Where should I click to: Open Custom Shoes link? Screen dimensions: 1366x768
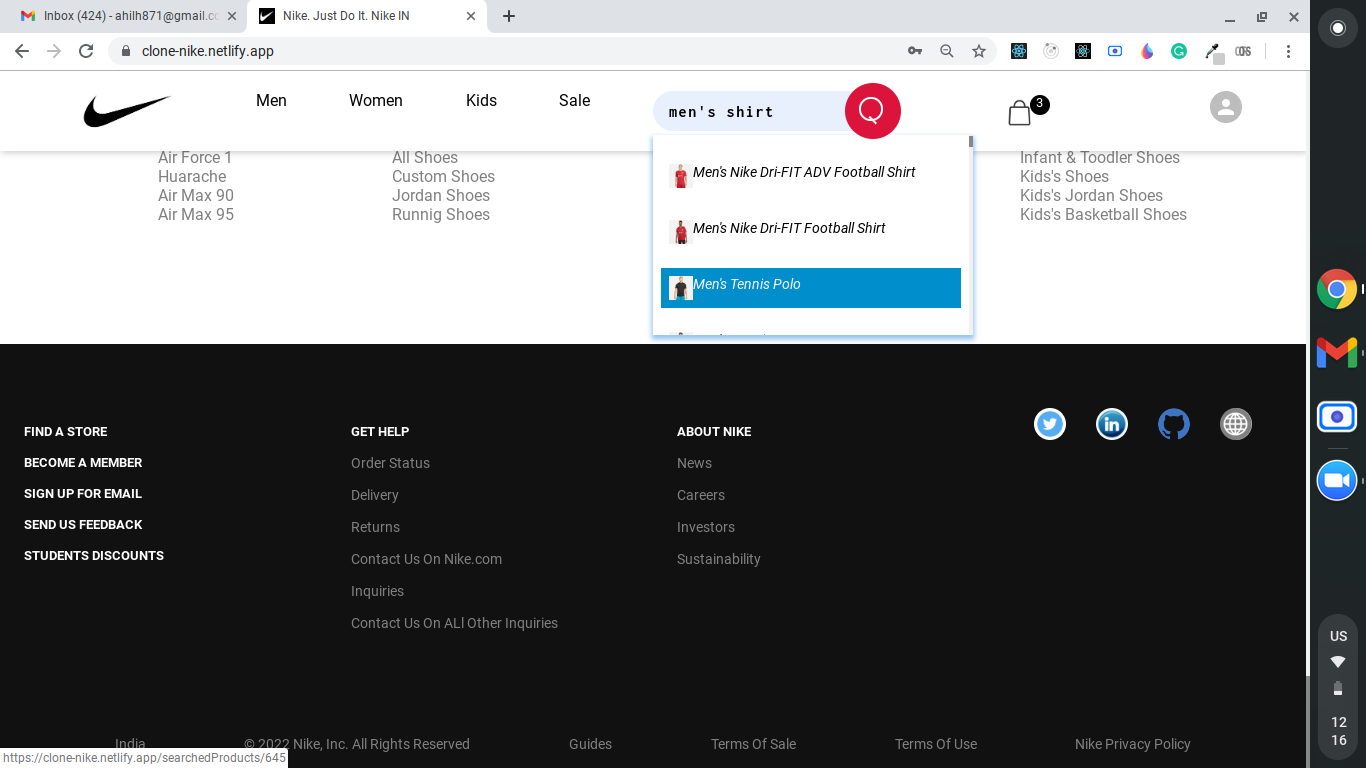(x=443, y=176)
